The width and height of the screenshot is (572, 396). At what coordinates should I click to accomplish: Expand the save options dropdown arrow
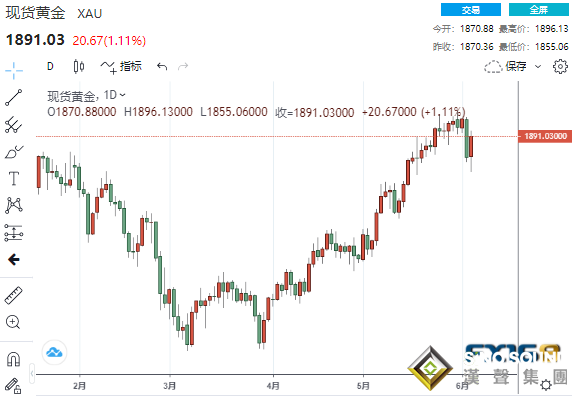(538, 66)
